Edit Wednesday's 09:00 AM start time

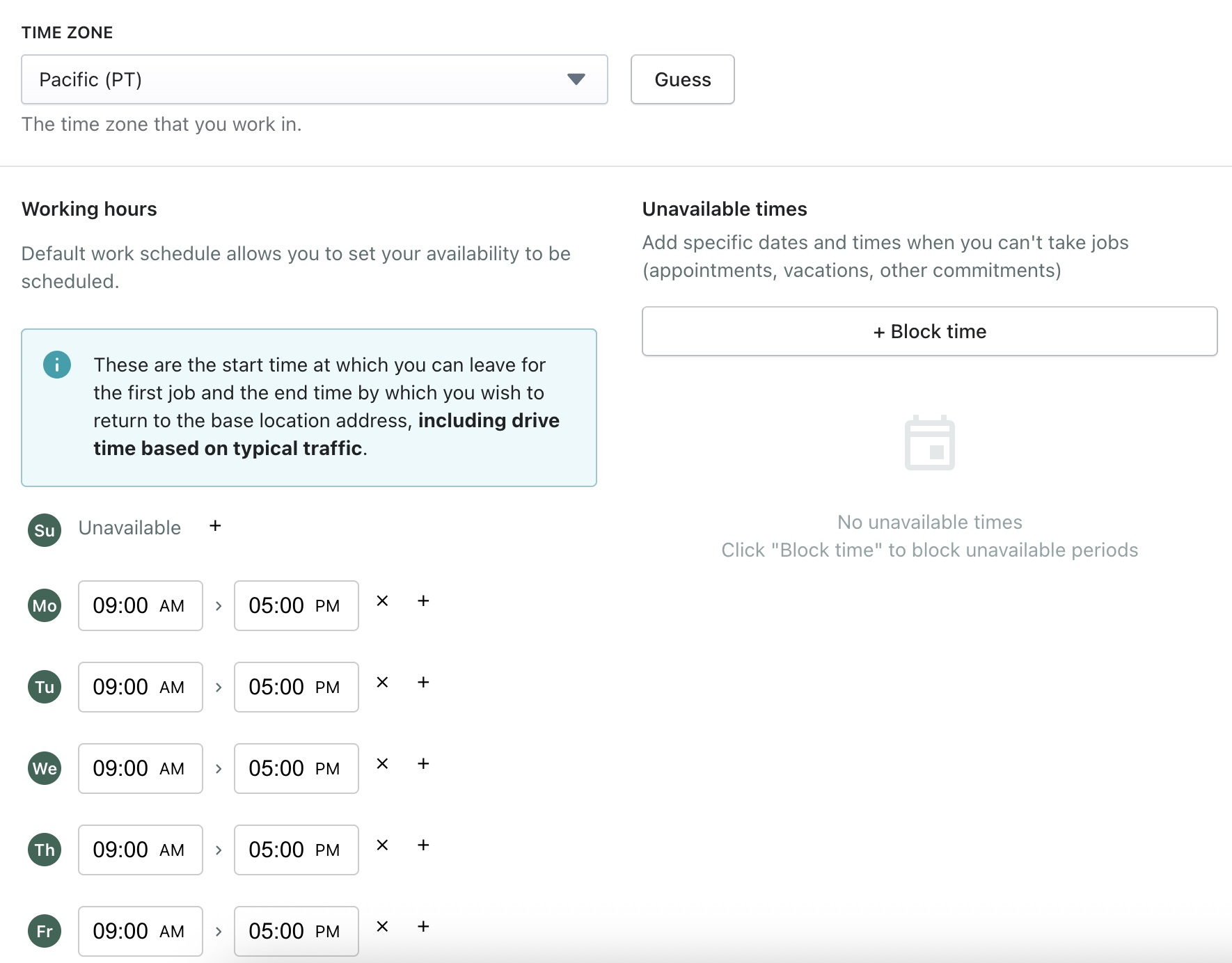click(140, 769)
